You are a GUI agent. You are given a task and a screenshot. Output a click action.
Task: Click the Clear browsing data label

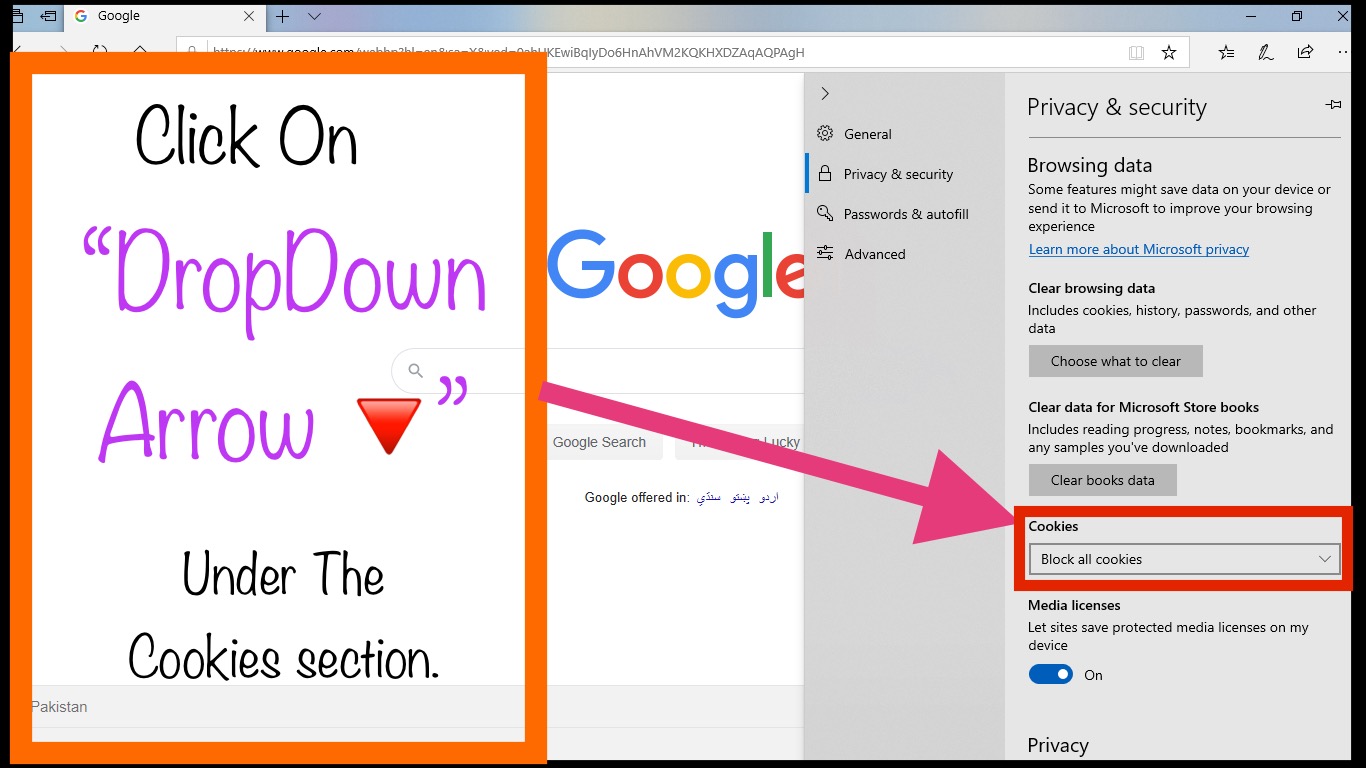[1092, 288]
